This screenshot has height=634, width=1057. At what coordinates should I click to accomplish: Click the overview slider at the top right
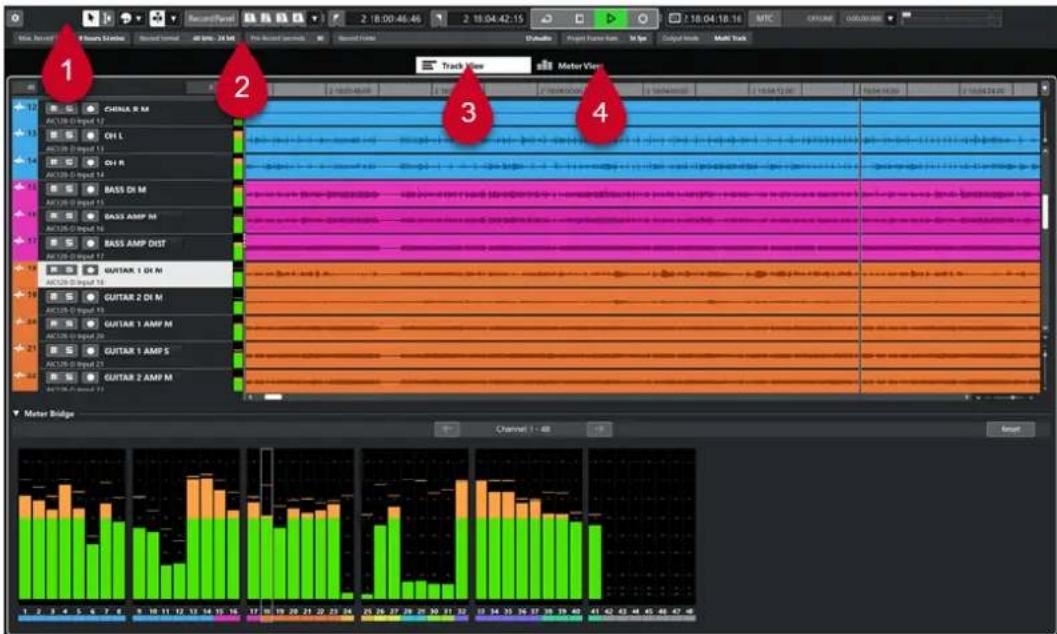tap(950, 18)
